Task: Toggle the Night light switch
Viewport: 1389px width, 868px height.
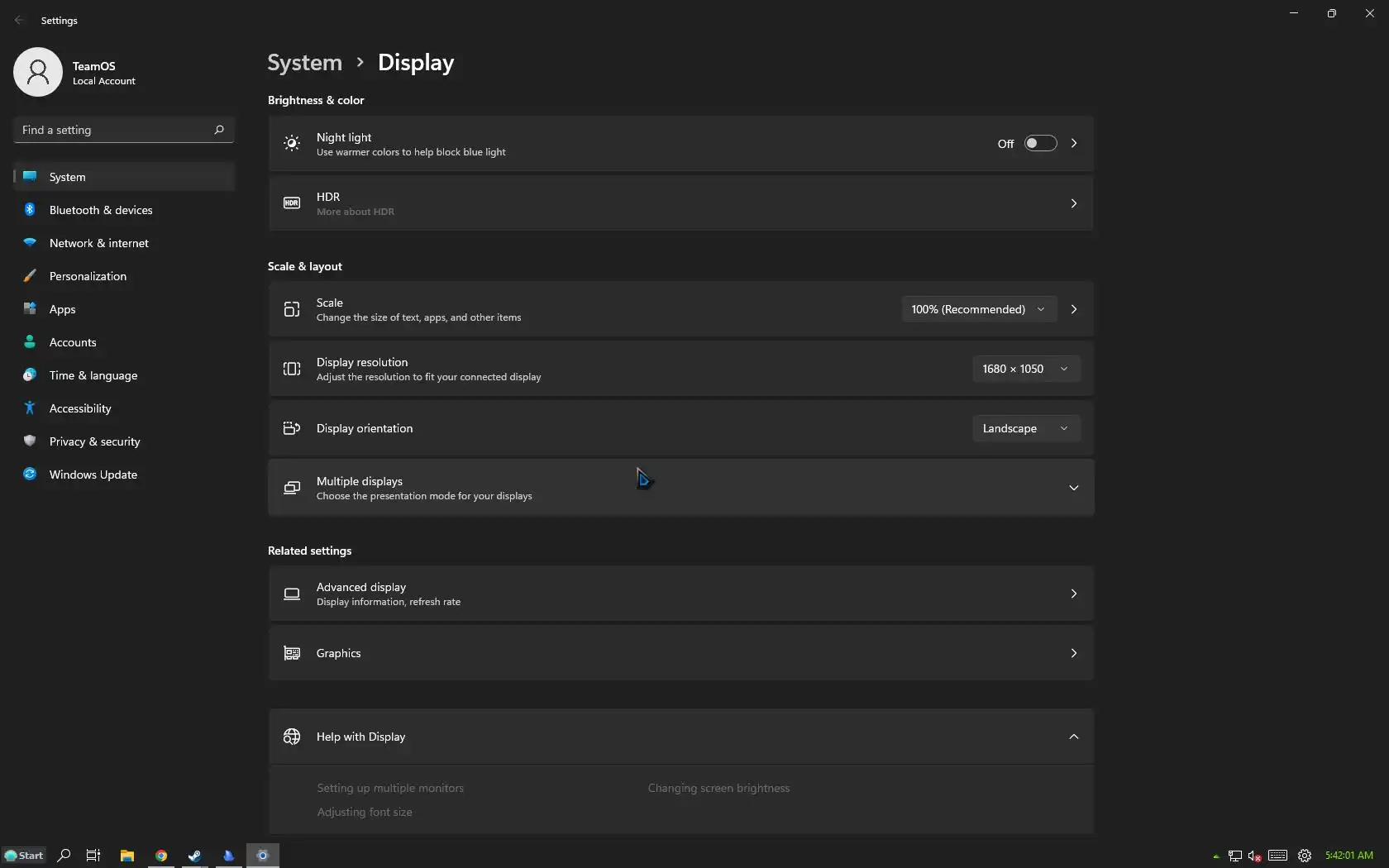Action: [1040, 143]
